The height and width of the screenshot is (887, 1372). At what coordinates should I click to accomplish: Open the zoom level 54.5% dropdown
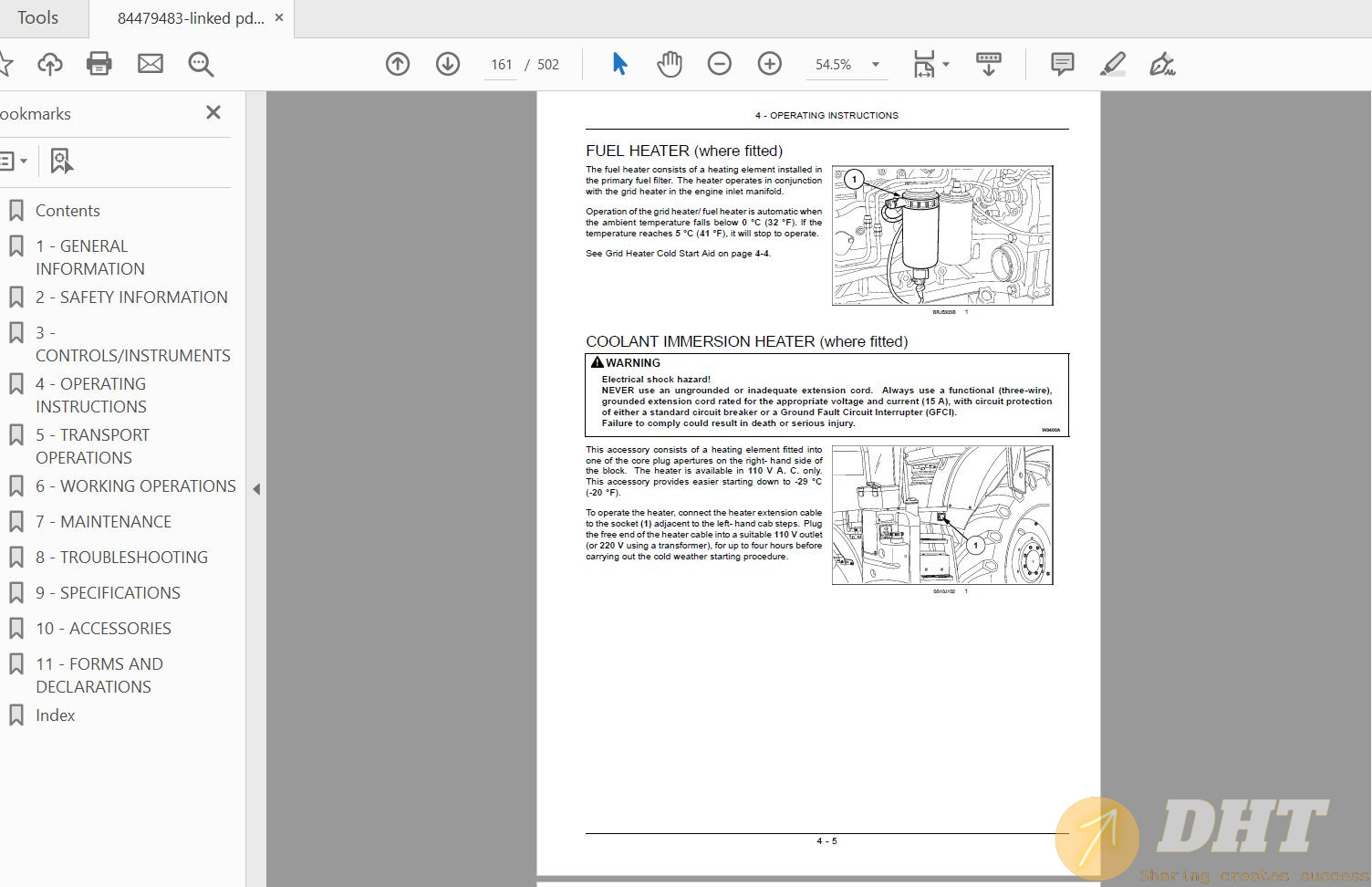(x=875, y=65)
